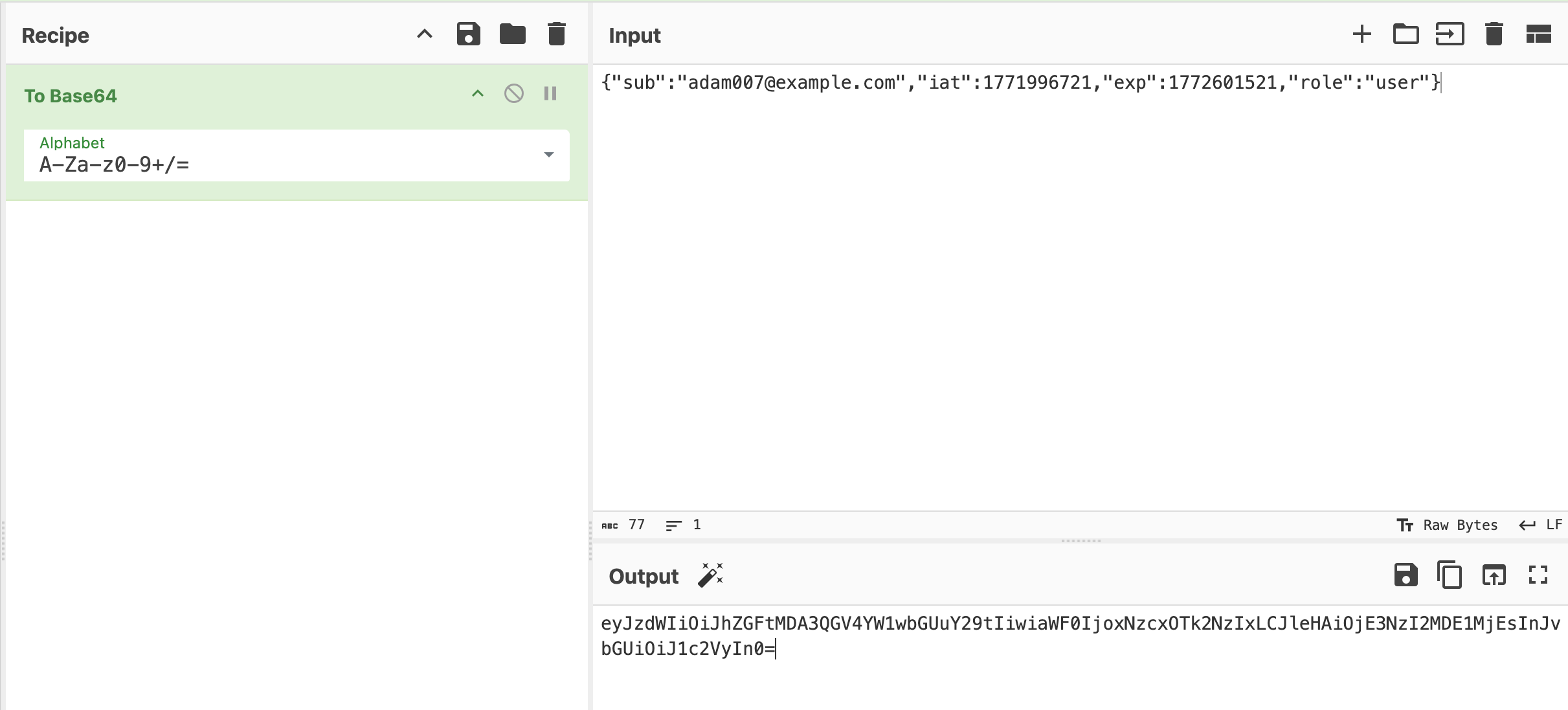This screenshot has height=710, width=1568.
Task: Collapse the To Base64 operation chevron
Action: [478, 94]
